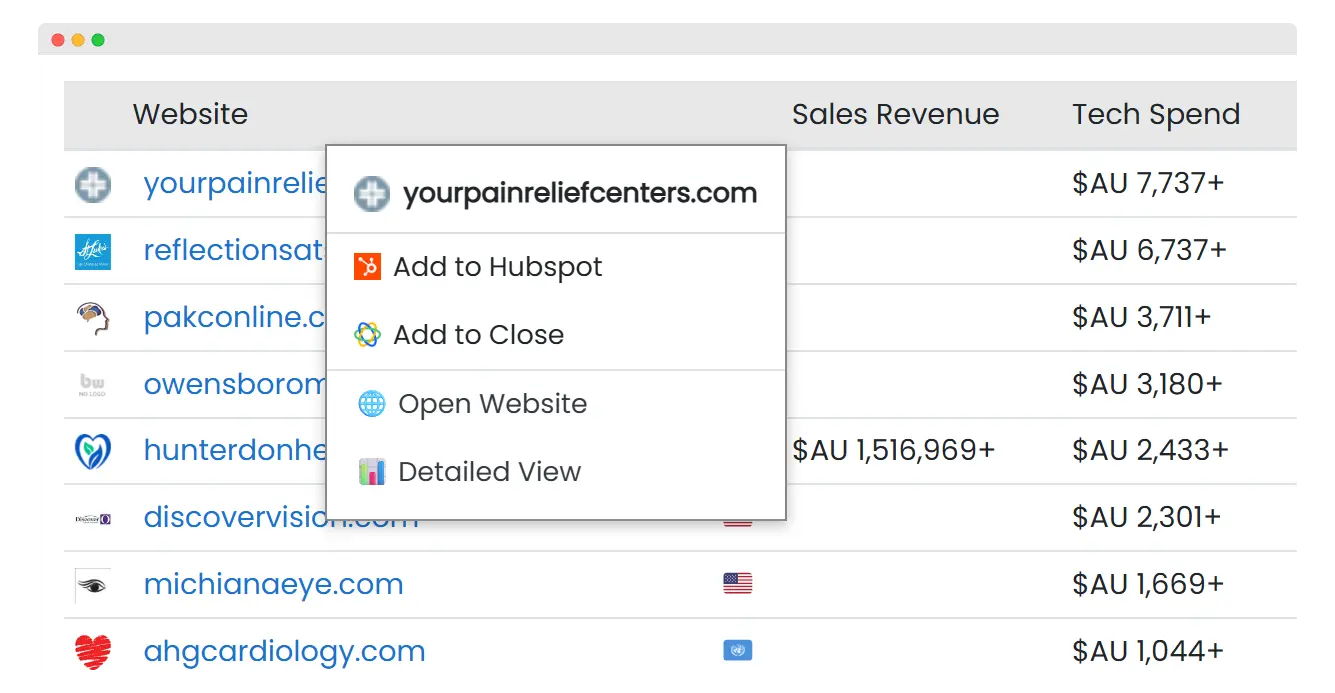Viewport: 1335px width, 693px height.
Task: Click the hunterdon heart-leaf logo icon
Action: click(93, 451)
